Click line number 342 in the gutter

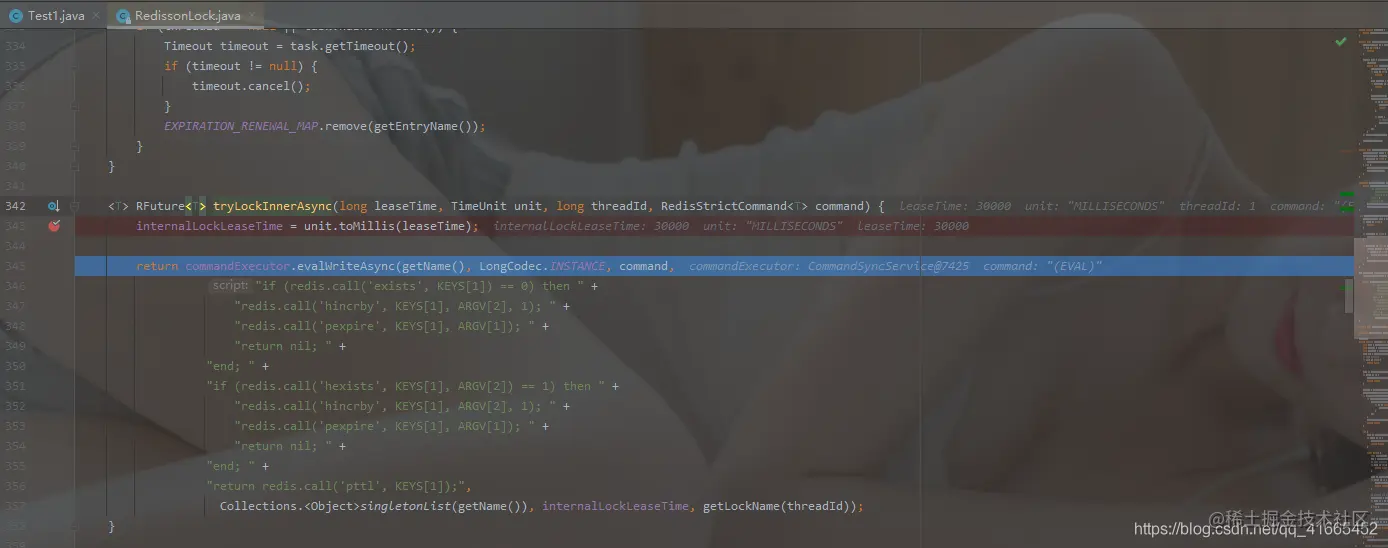pos(16,206)
